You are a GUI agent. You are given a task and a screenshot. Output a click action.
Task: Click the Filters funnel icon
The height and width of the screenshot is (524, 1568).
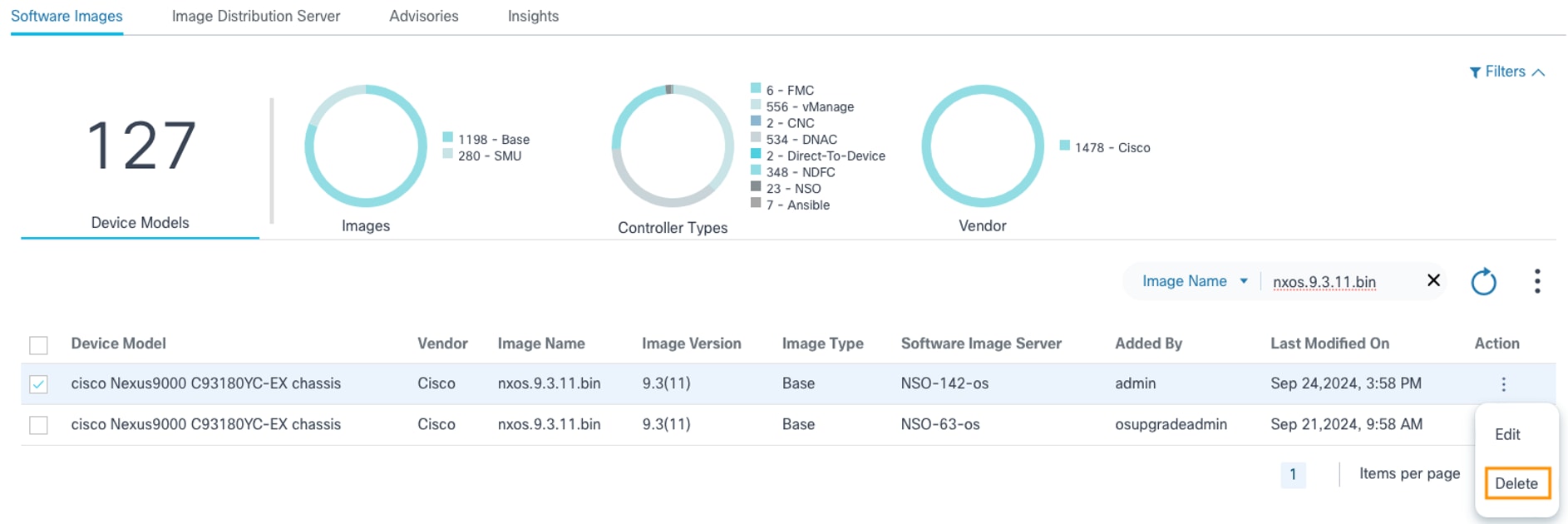coord(1475,72)
